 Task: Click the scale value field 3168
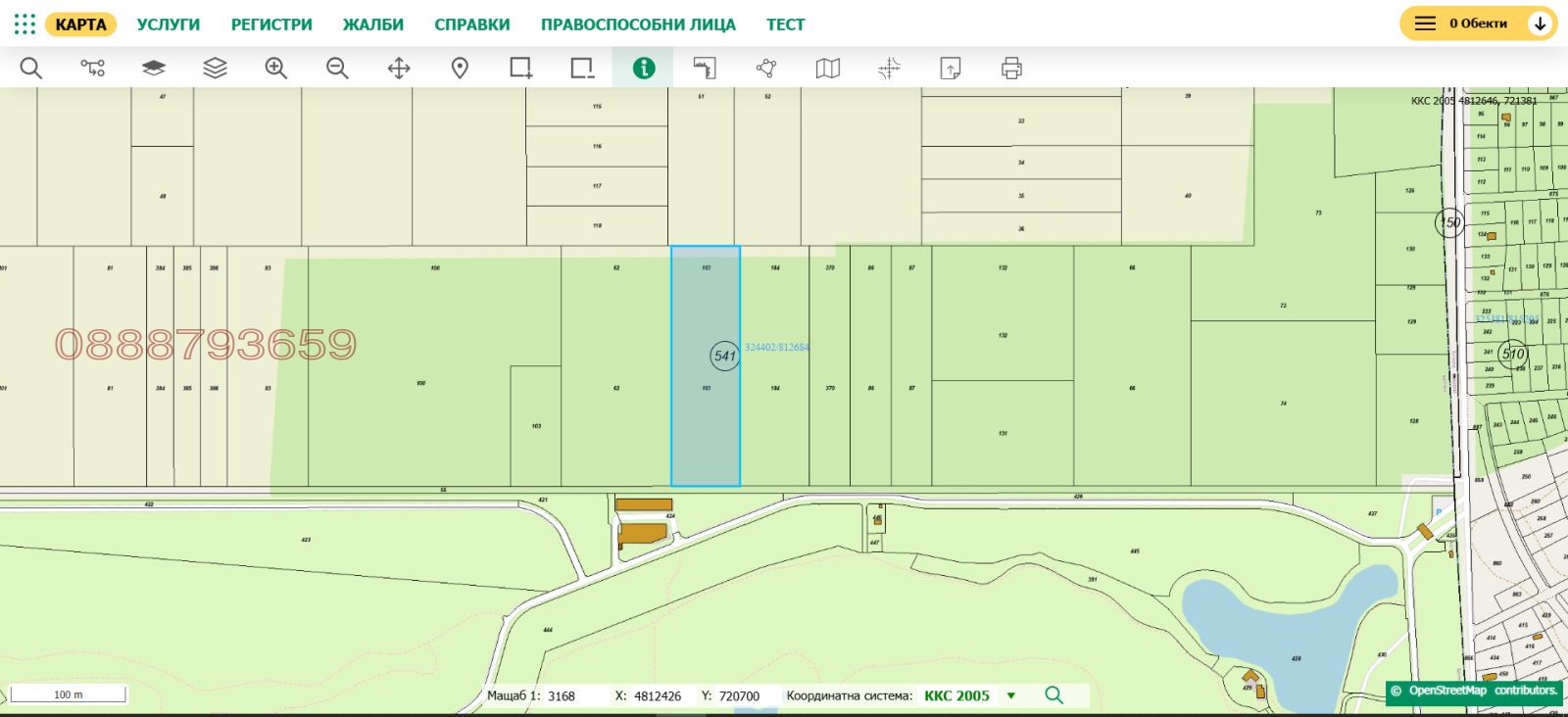[574, 695]
